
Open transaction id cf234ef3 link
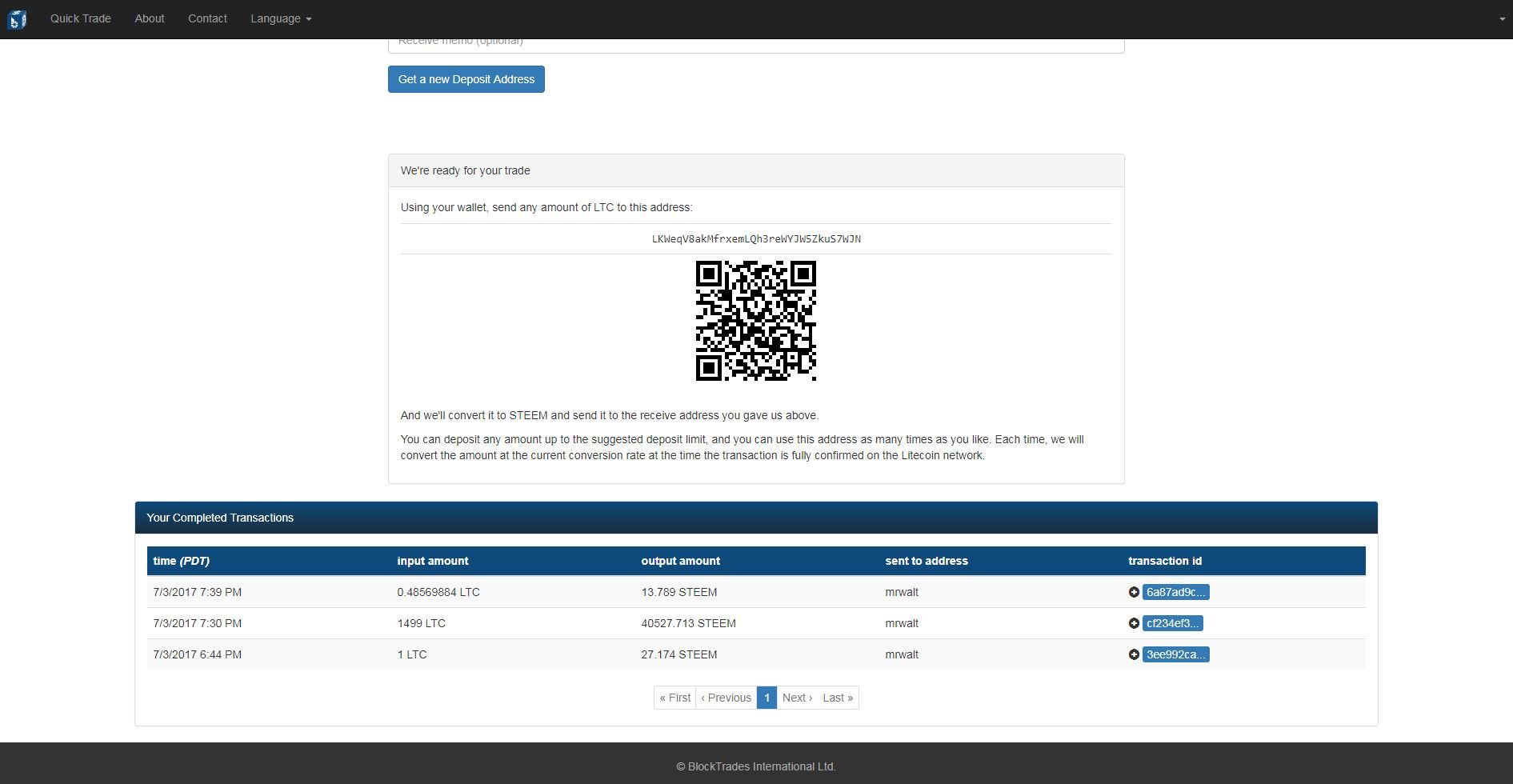pyautogui.click(x=1172, y=623)
